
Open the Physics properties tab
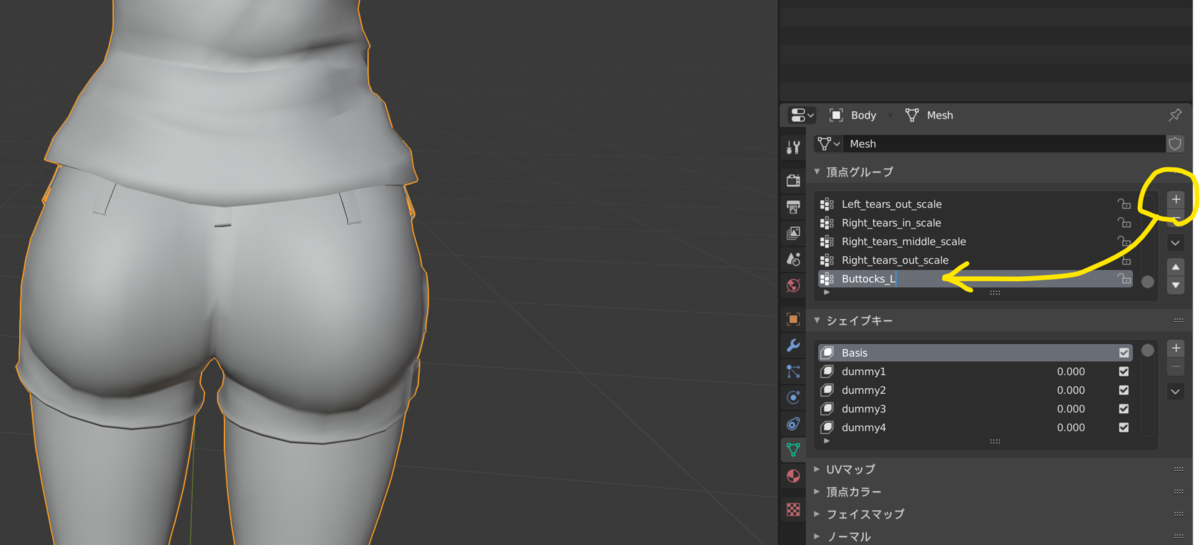[793, 397]
